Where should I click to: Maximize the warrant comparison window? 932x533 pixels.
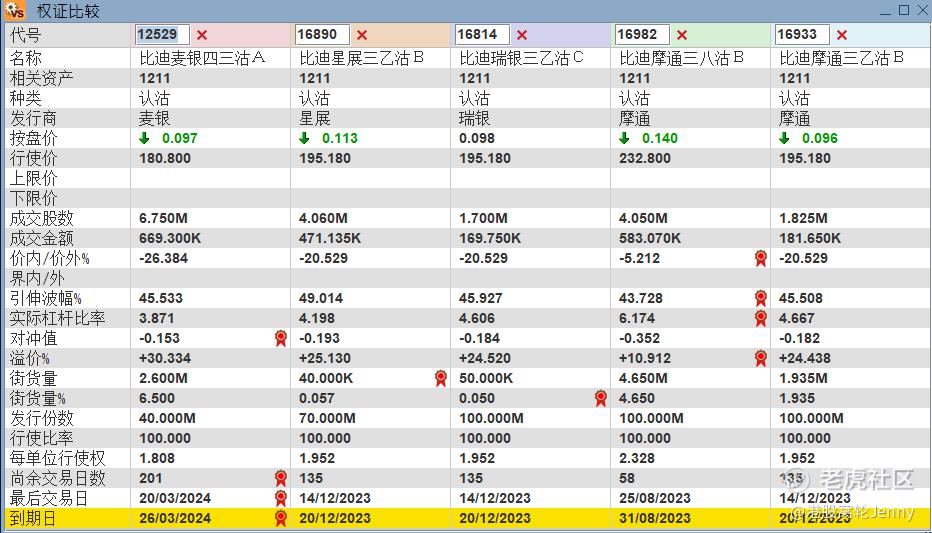[x=904, y=10]
